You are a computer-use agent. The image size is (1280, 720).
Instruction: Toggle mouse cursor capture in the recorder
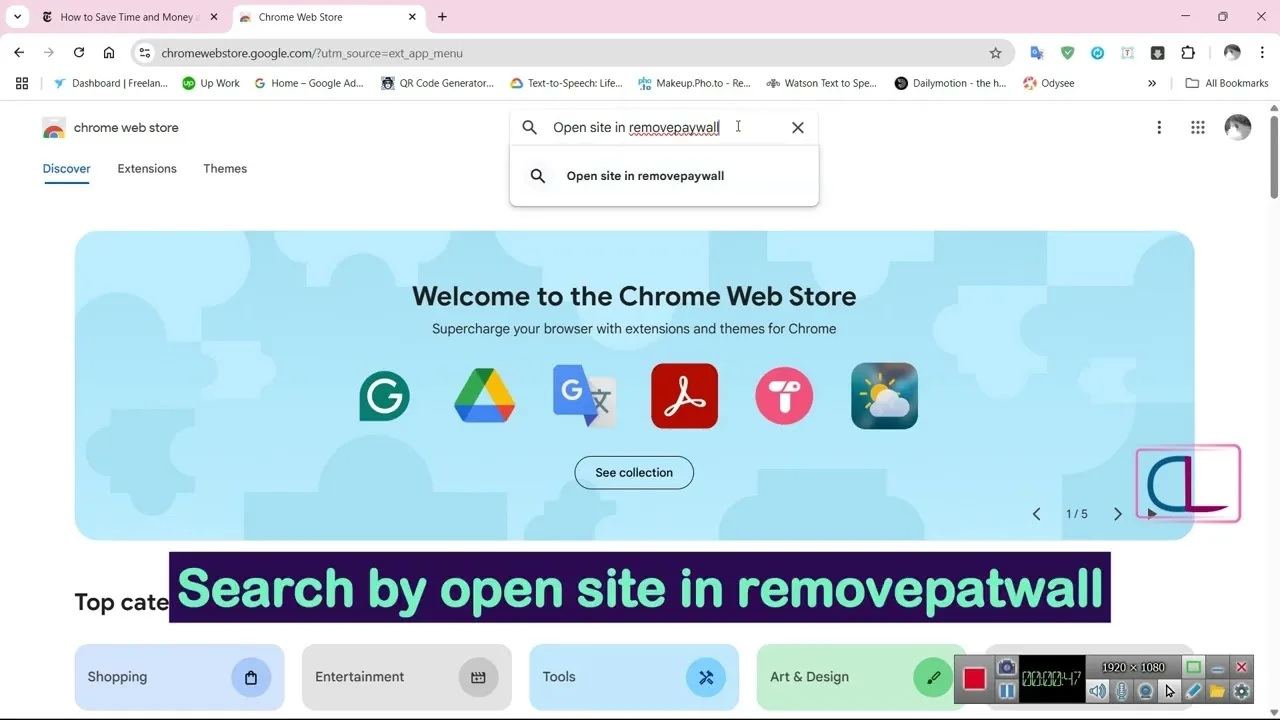pyautogui.click(x=1170, y=691)
